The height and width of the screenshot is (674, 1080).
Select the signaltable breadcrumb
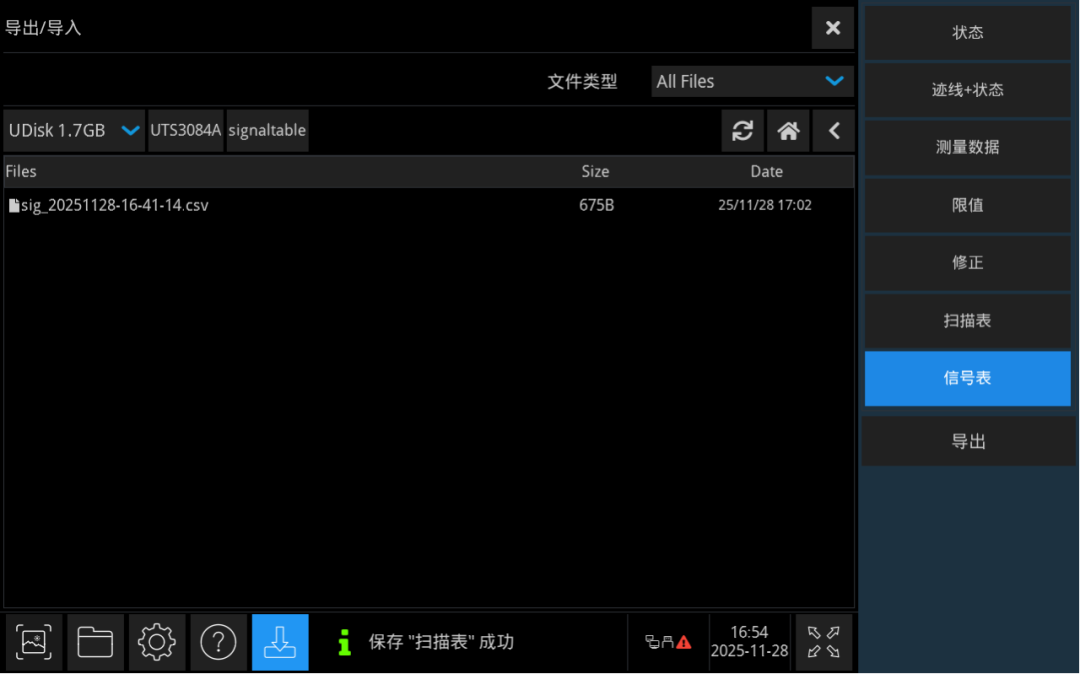pos(267,130)
